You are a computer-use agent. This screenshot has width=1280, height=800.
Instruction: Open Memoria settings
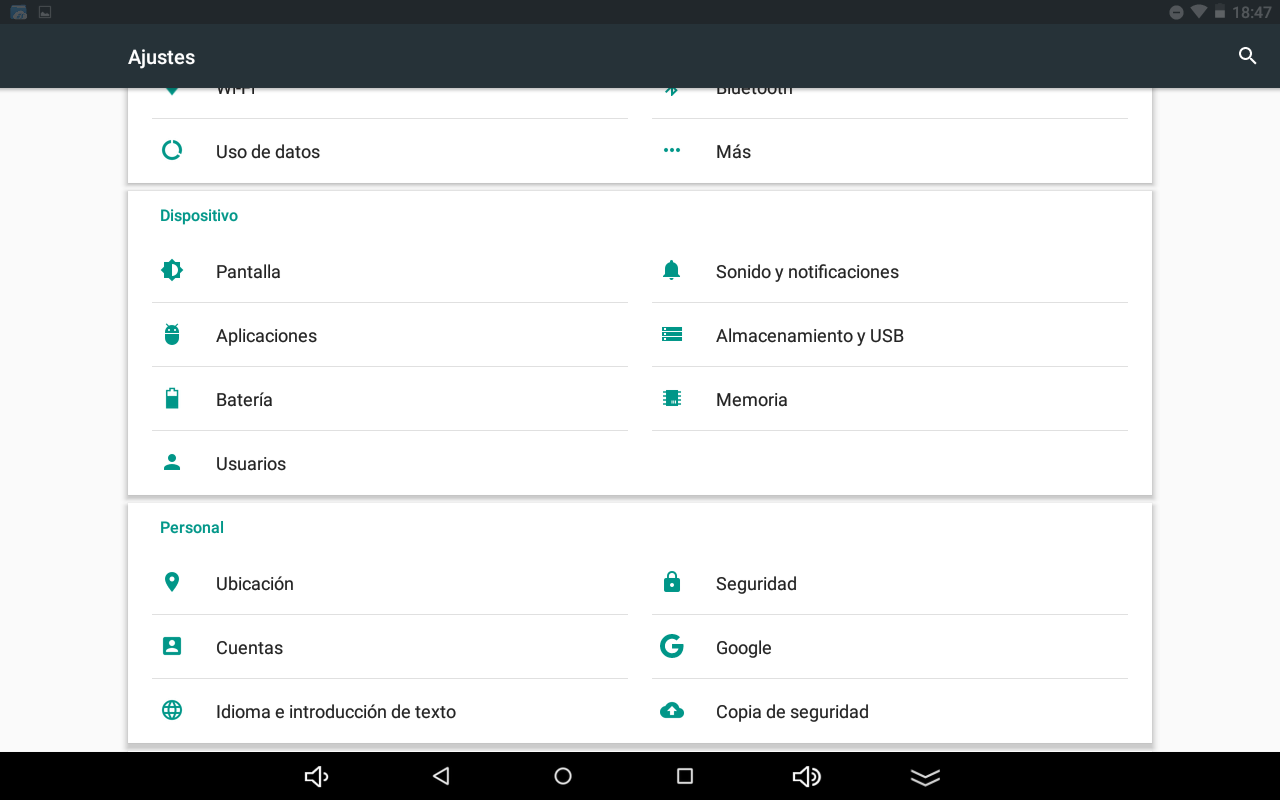[890, 399]
